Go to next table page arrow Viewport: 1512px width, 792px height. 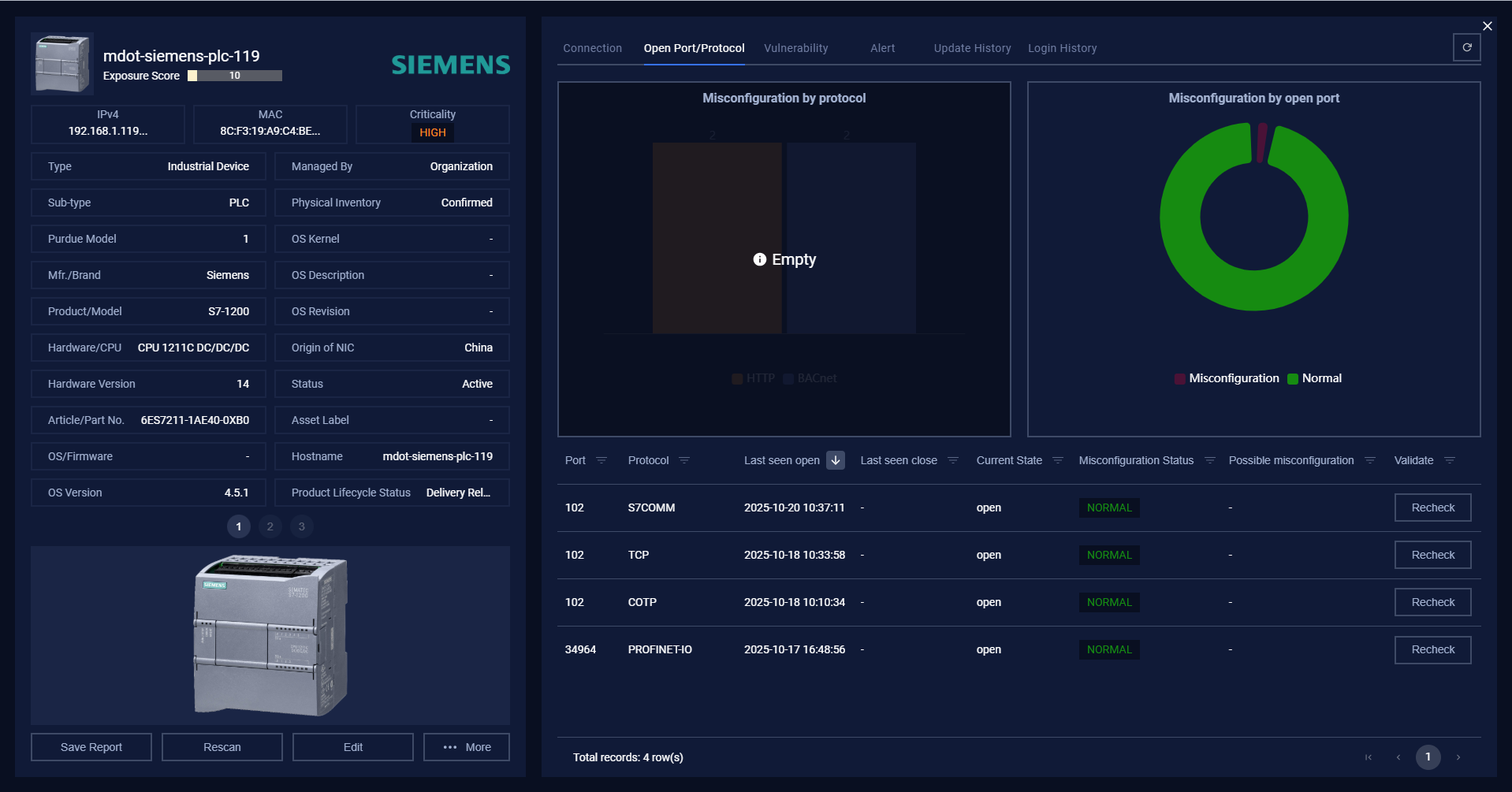1458,757
